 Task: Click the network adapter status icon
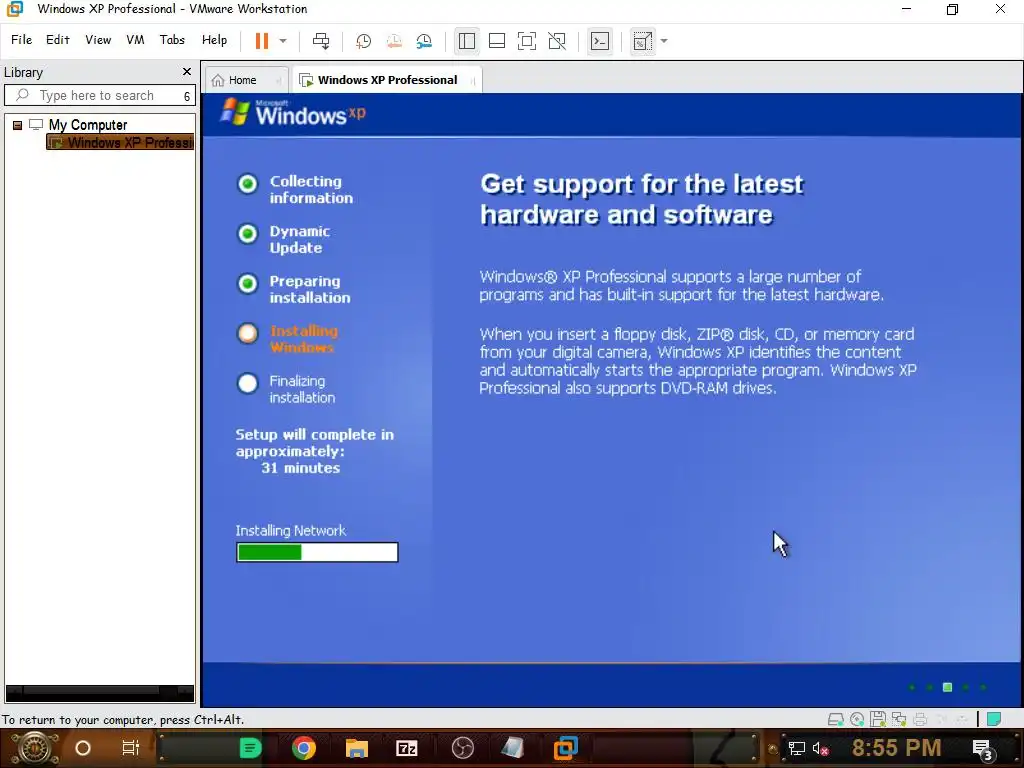(899, 720)
